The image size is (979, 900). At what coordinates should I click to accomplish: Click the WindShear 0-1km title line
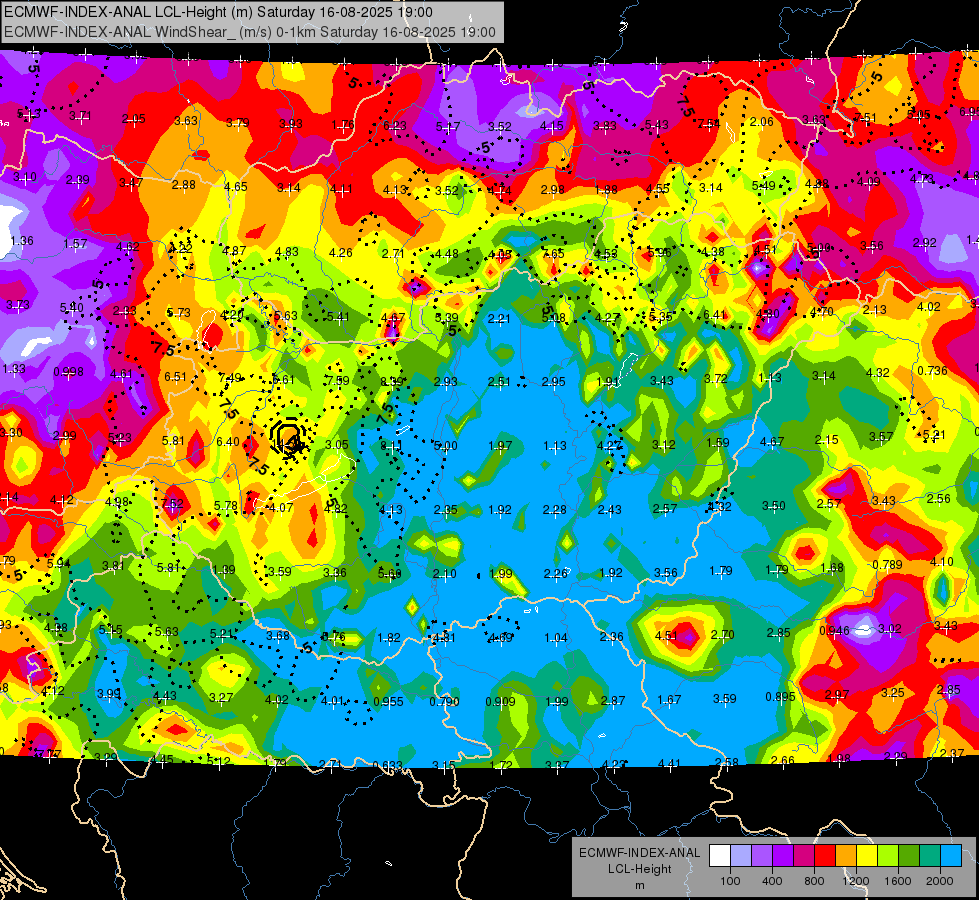point(250,32)
